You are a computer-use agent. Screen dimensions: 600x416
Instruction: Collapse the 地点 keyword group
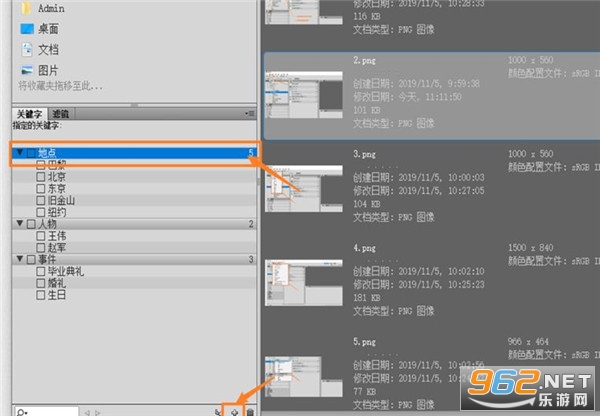20,152
